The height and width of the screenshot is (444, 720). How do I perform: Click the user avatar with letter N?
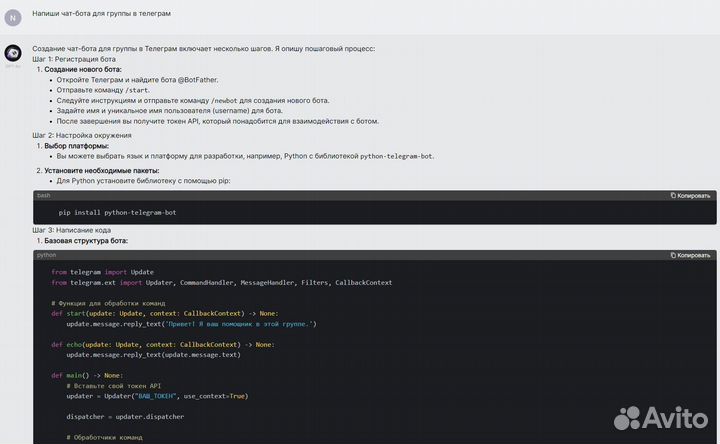(x=13, y=17)
